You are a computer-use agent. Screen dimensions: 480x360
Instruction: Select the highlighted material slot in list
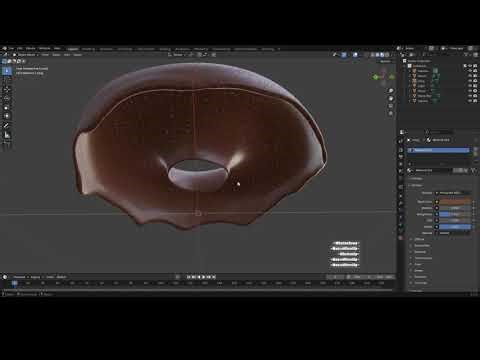pyautogui.click(x=439, y=150)
